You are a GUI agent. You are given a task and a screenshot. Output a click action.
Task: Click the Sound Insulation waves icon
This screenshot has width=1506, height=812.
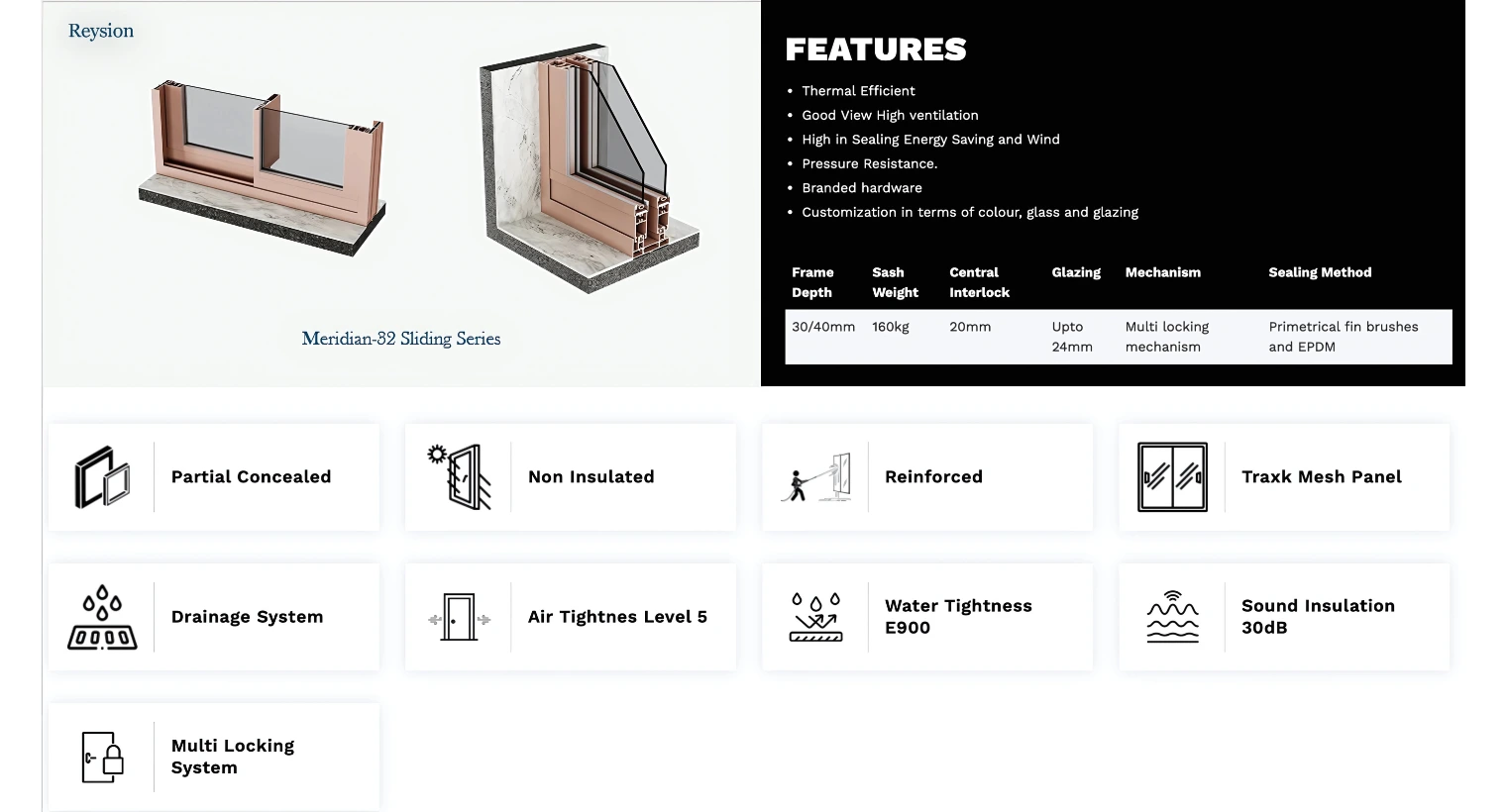point(1173,617)
